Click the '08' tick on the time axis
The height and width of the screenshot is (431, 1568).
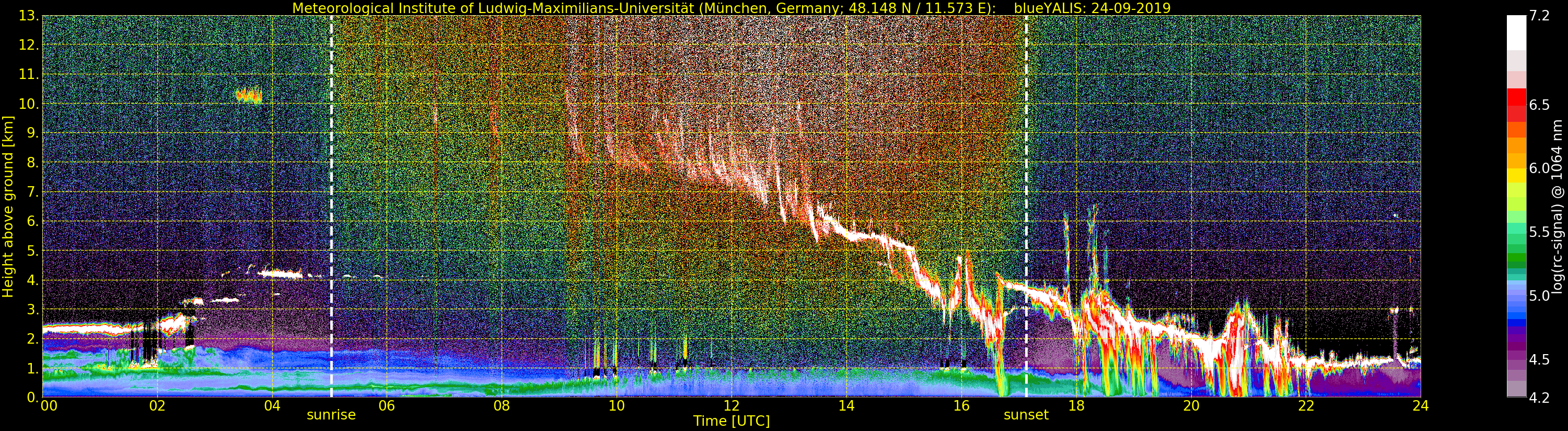coord(502,406)
